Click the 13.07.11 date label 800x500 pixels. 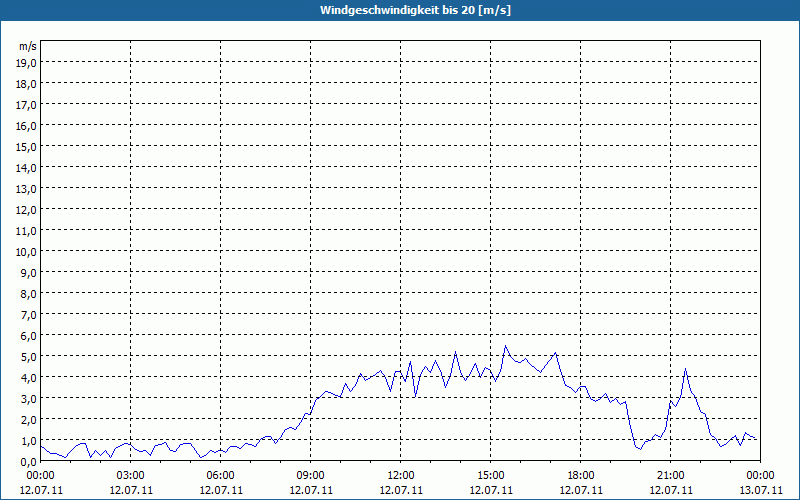point(761,490)
